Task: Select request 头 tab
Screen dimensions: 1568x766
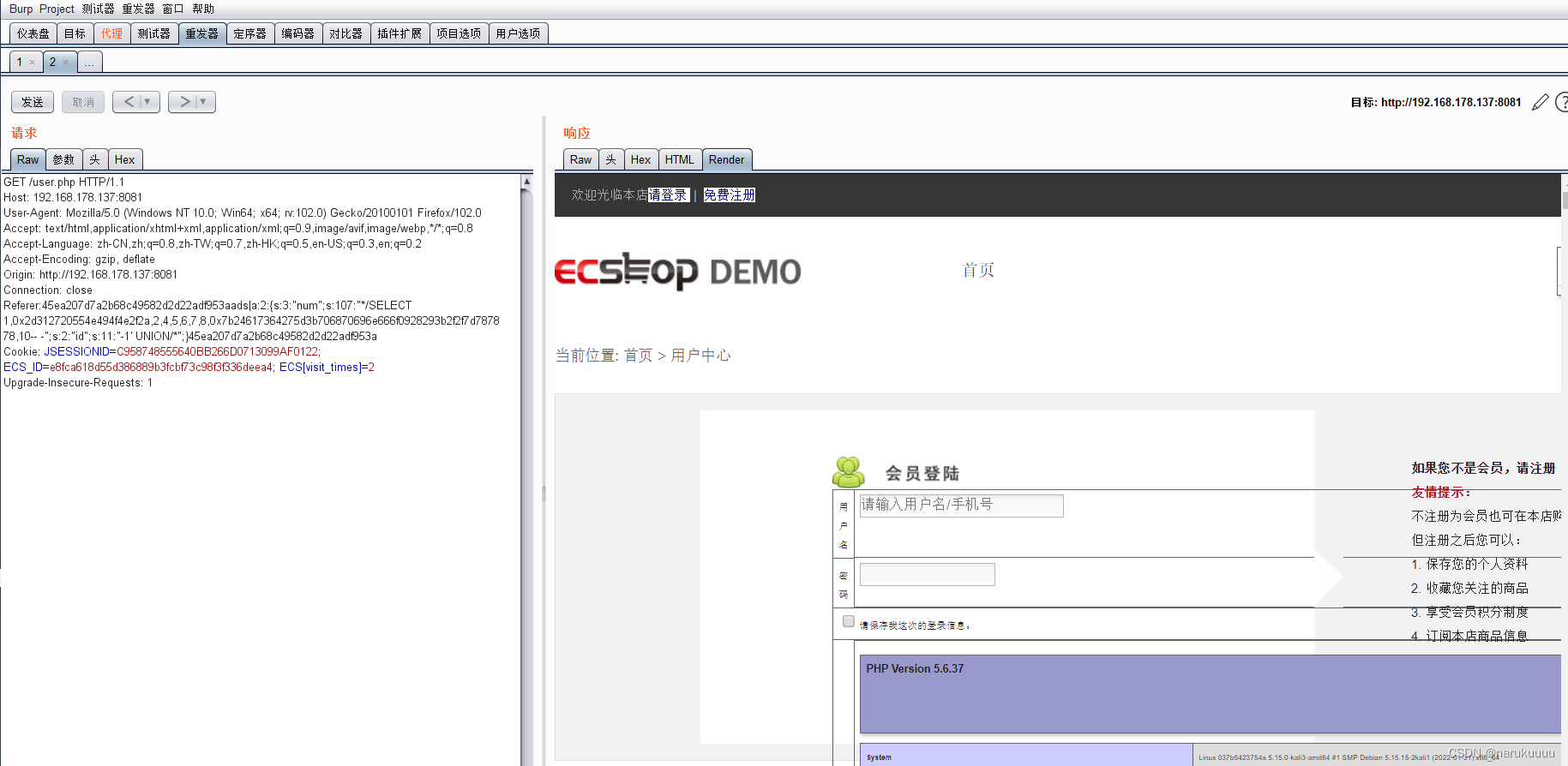Action: 95,159
